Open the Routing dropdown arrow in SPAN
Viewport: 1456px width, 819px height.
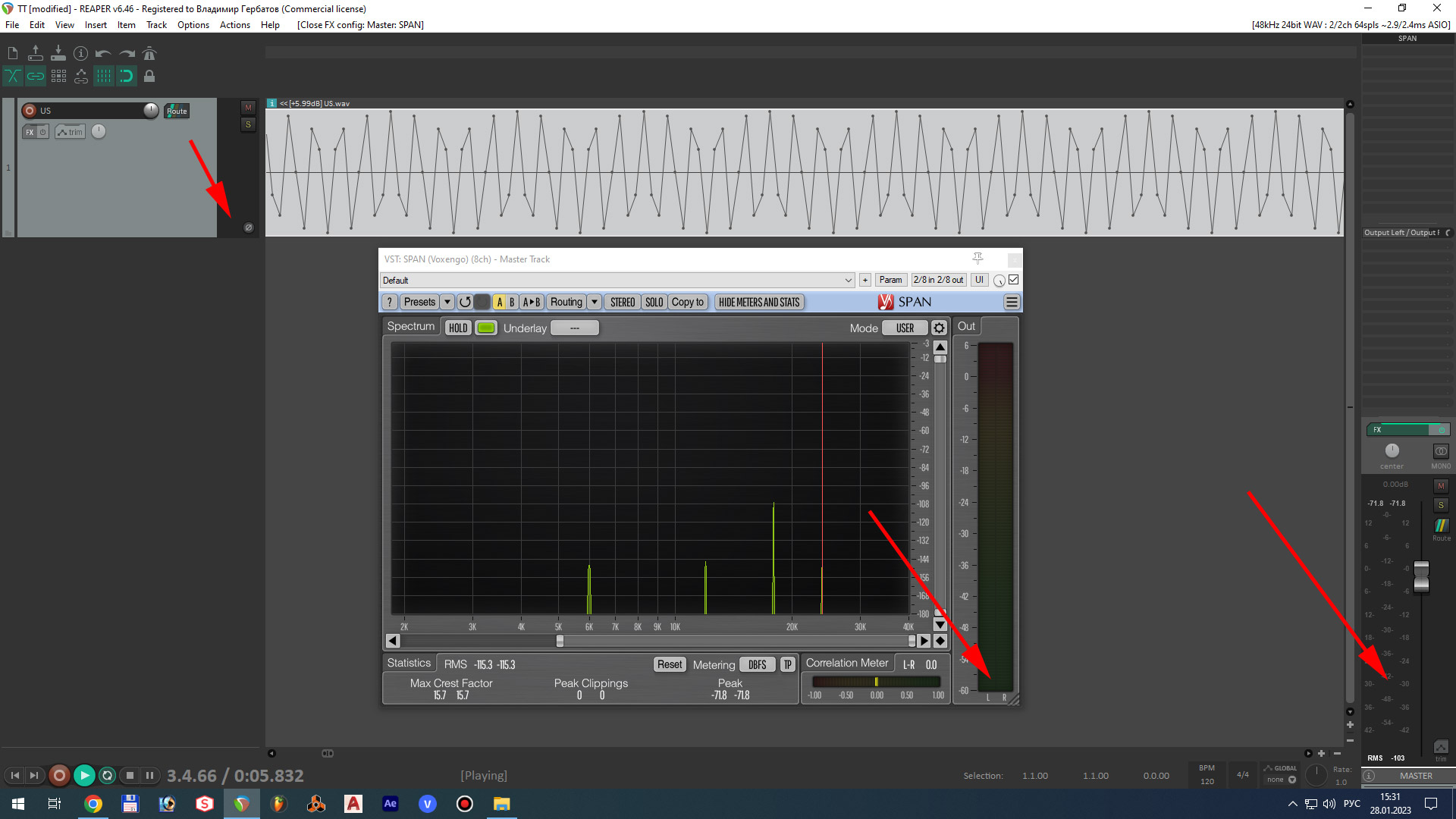click(595, 303)
